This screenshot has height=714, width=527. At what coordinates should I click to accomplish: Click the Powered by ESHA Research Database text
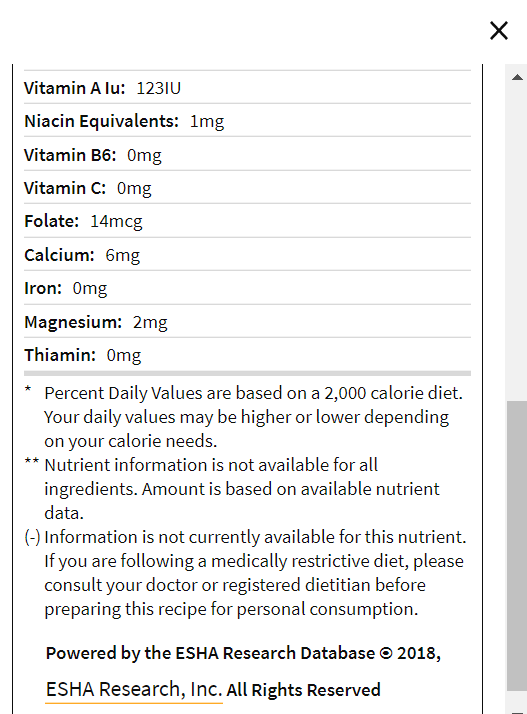pyautogui.click(x=243, y=653)
